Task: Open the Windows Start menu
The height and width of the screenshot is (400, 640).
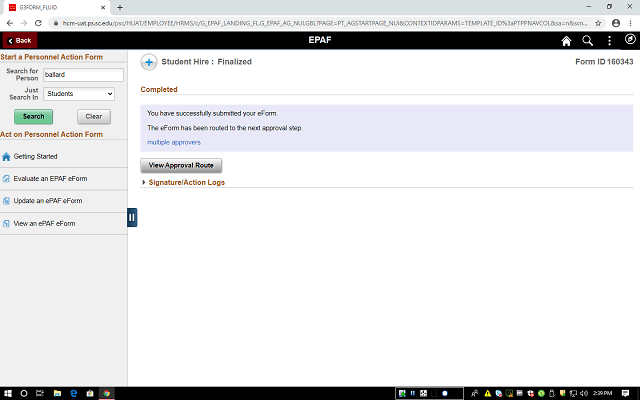Action: [x=8, y=393]
